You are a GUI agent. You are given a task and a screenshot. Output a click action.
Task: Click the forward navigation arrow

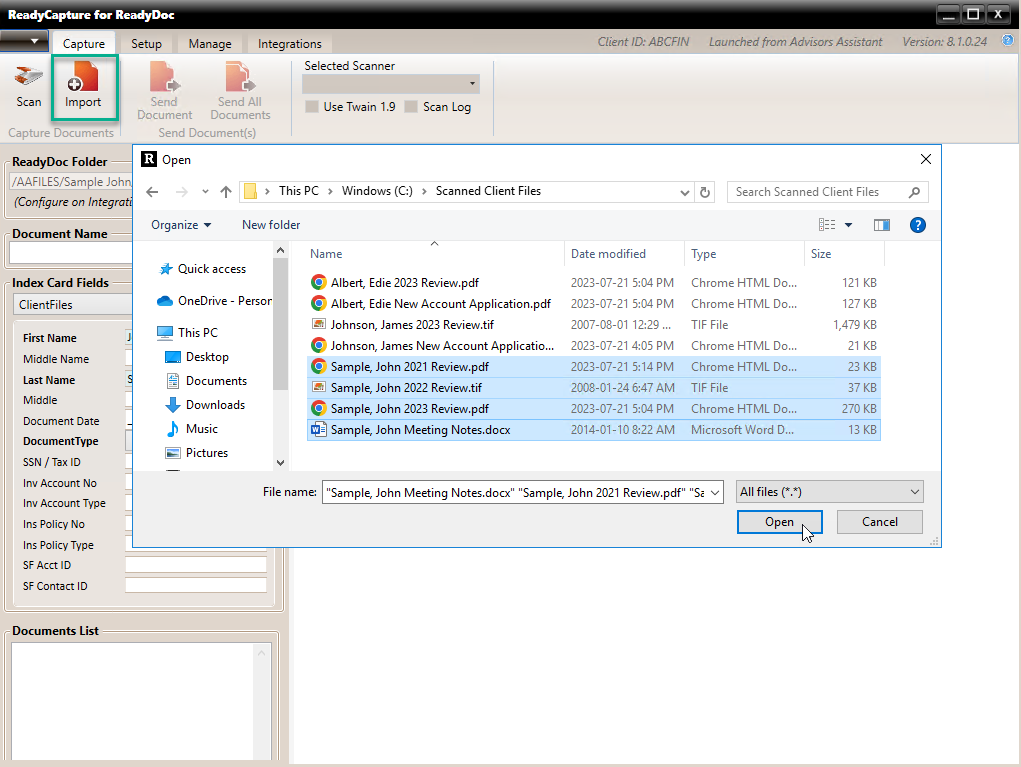[182, 191]
